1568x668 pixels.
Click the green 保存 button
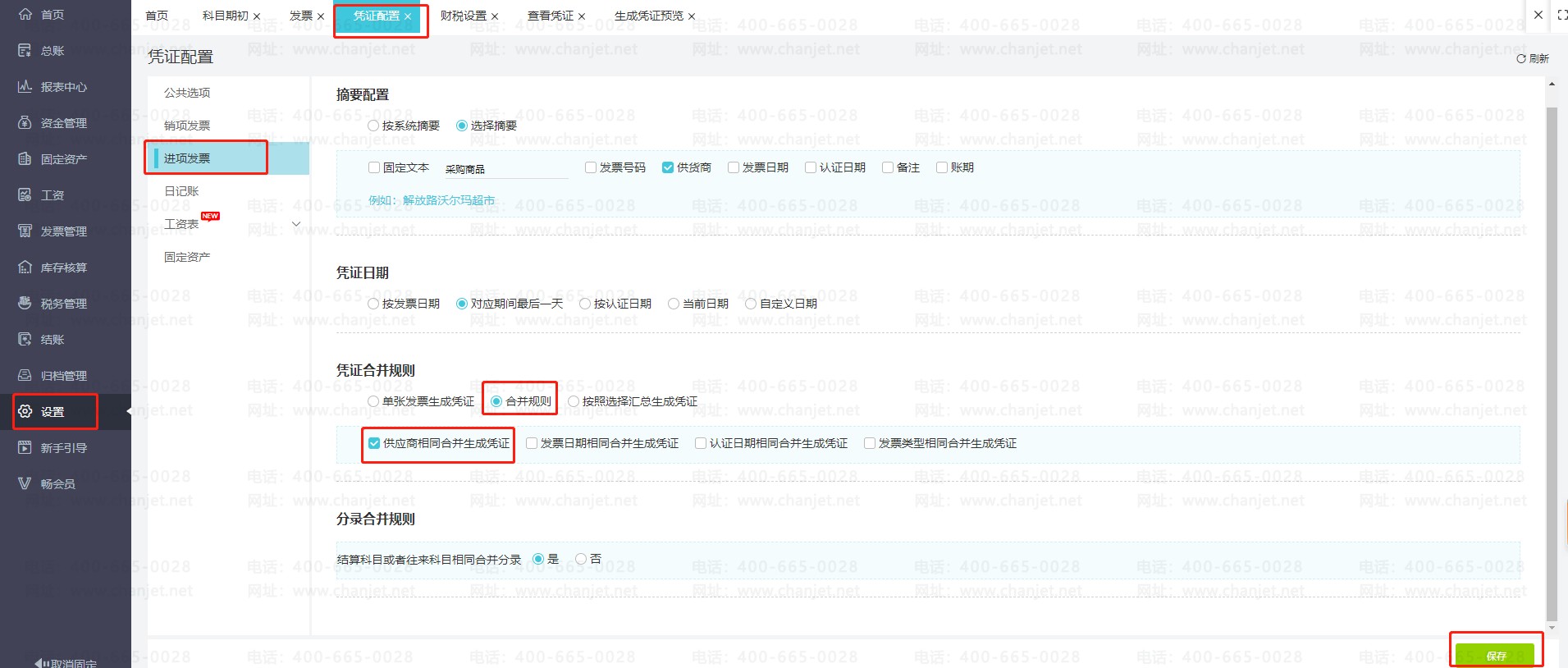click(x=1495, y=656)
